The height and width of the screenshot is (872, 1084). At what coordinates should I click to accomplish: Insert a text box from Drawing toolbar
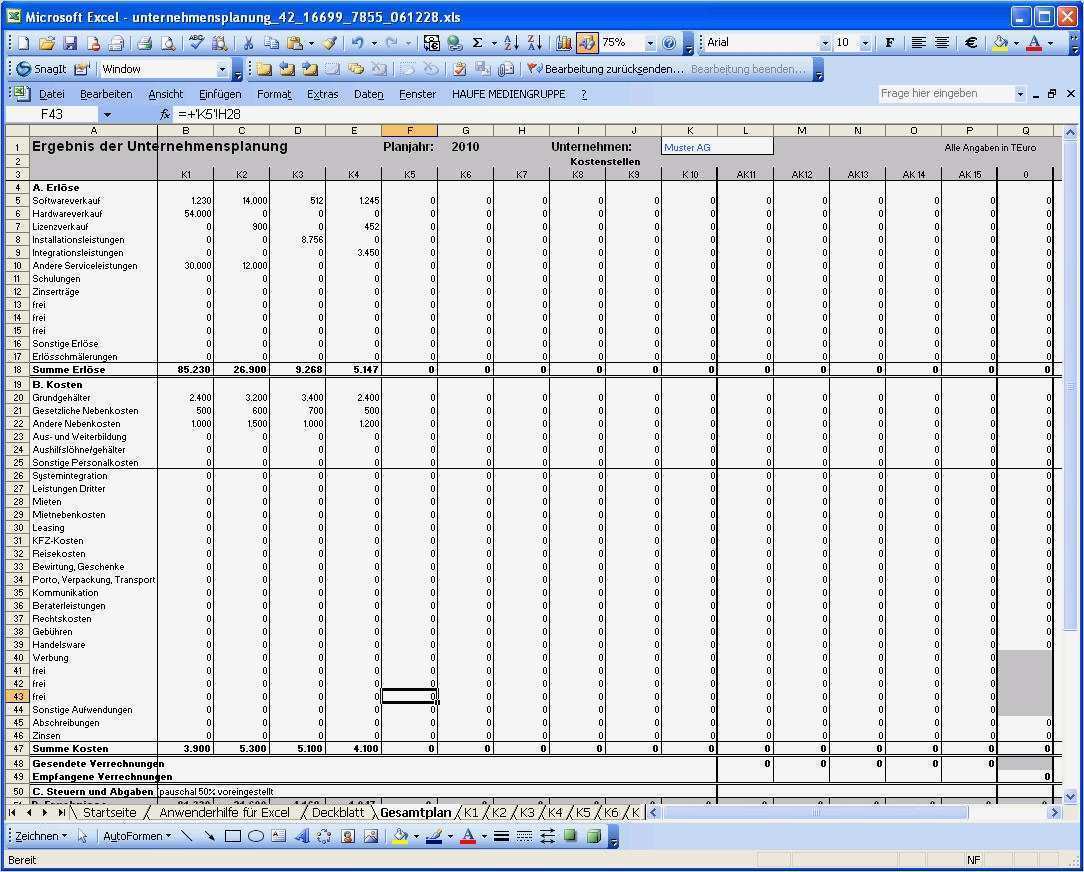click(279, 836)
